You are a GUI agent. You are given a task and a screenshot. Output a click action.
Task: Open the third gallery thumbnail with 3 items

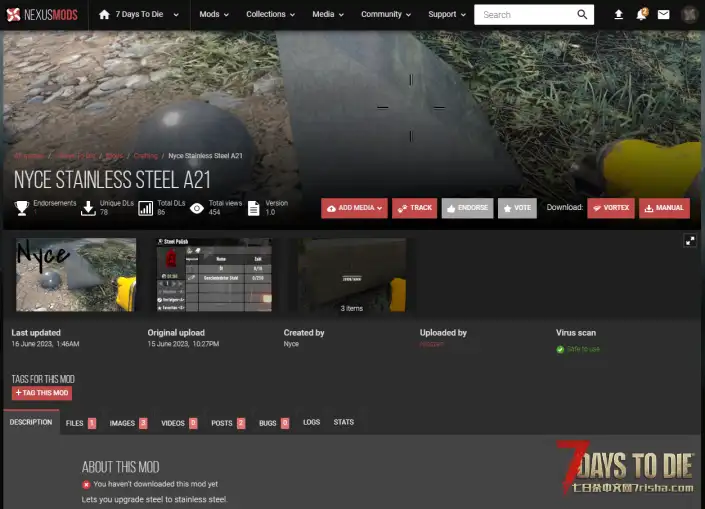point(352,275)
